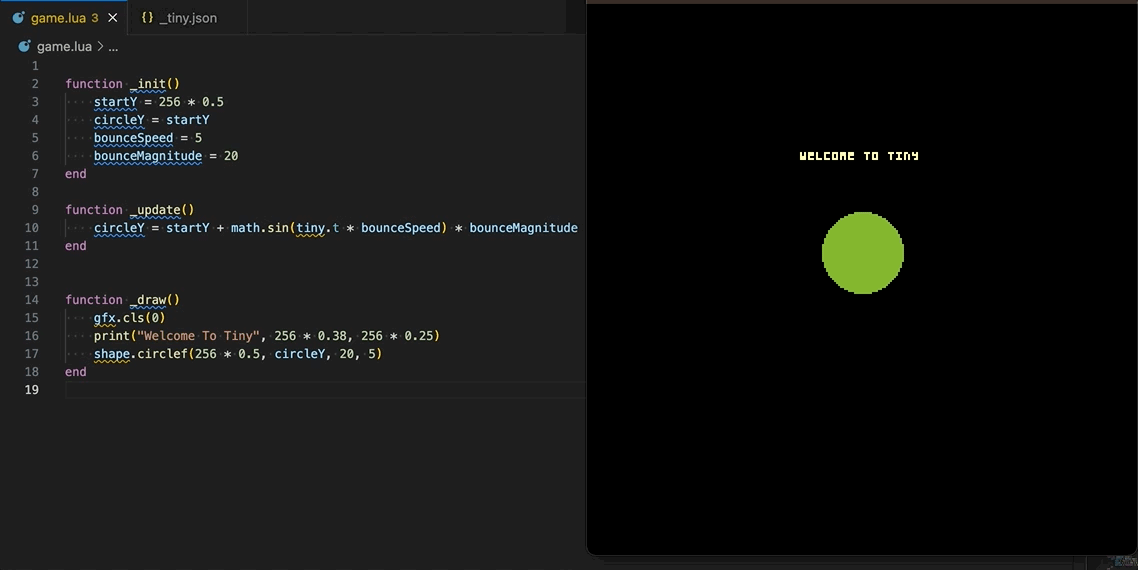Viewport: 1138px width, 570px height.
Task: Close the game.lua tab
Action: [x=112, y=17]
